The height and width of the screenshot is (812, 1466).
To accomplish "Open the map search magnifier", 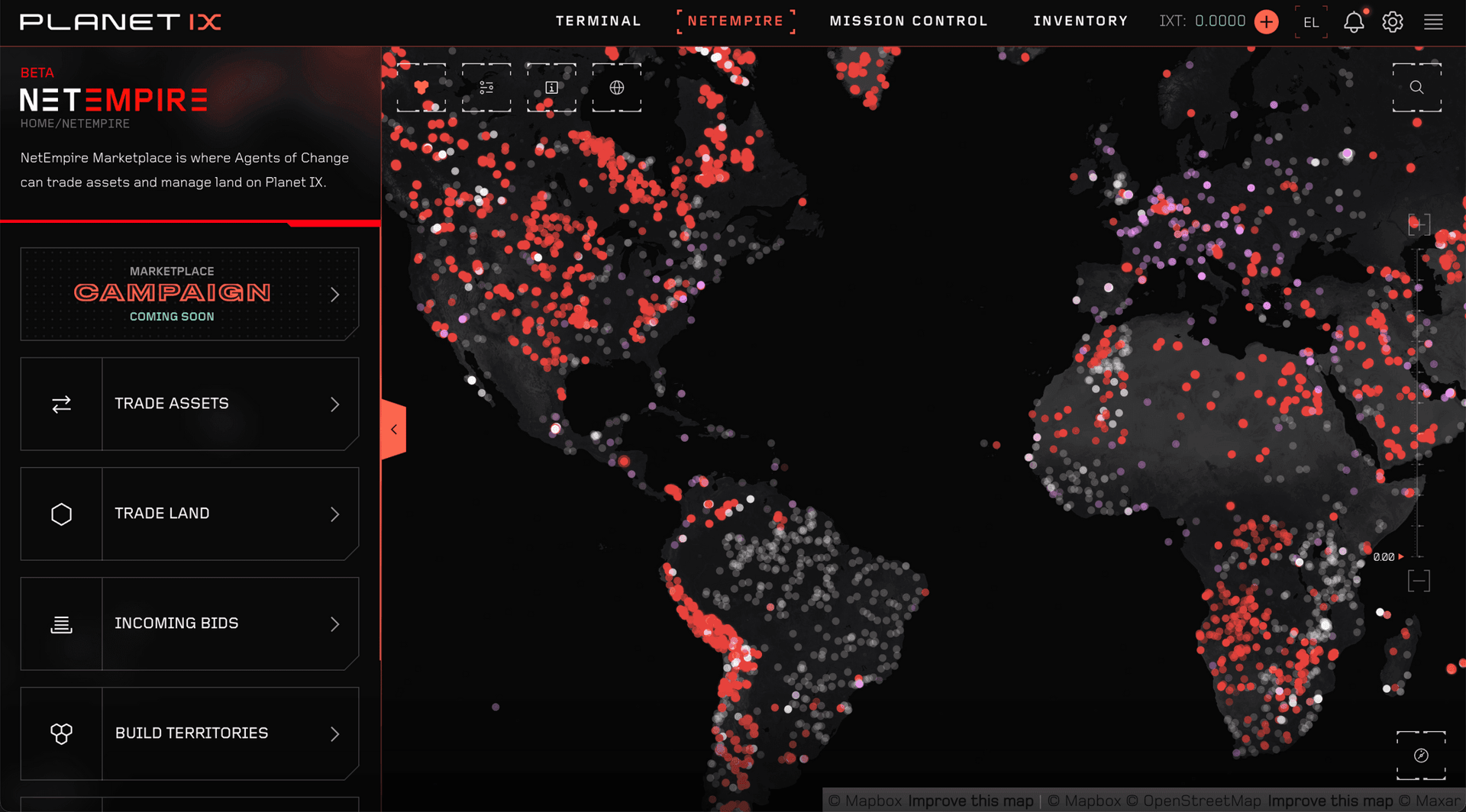I will 1417,88.
